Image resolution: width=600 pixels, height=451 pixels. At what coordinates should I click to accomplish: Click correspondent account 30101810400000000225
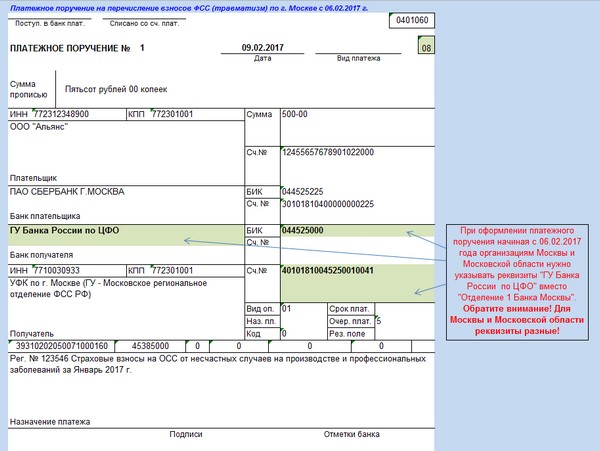click(x=328, y=204)
